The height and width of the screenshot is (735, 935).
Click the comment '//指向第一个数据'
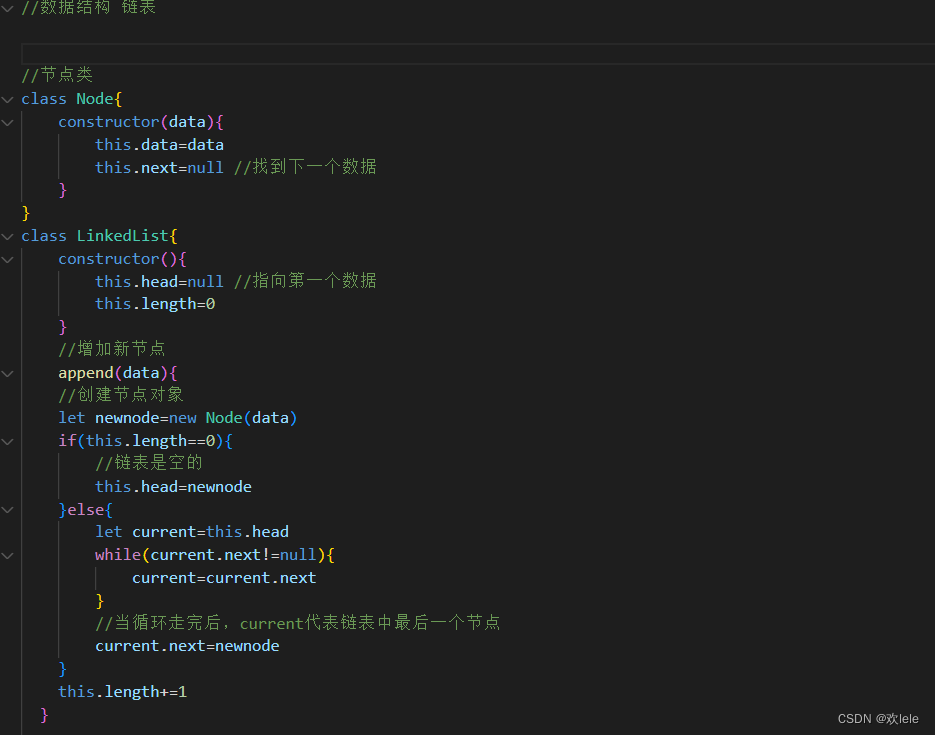click(x=305, y=281)
